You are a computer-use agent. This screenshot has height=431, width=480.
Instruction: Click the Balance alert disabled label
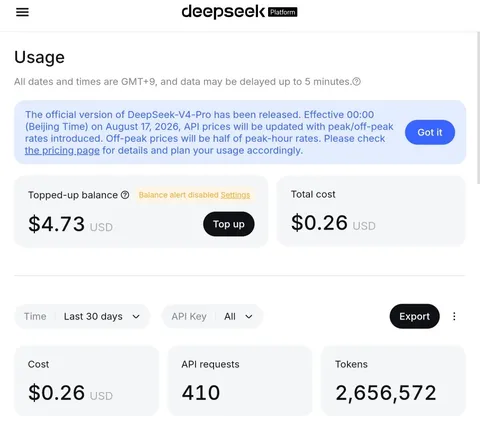tap(178, 195)
